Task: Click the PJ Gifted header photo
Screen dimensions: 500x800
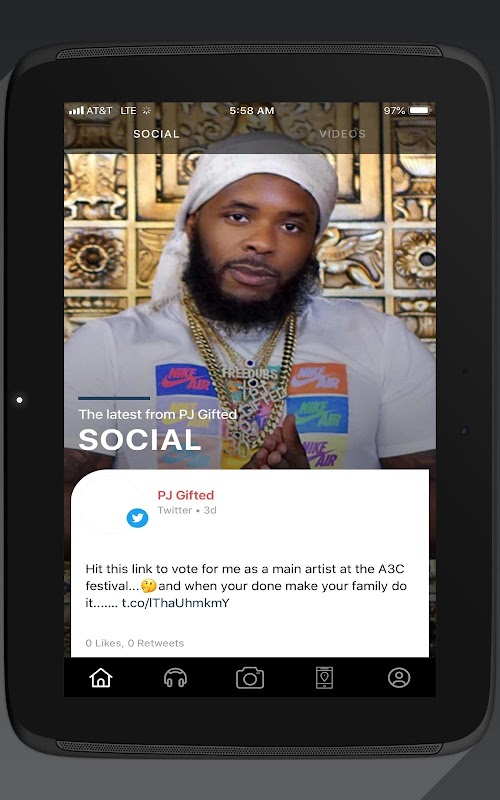Action: pos(250,286)
